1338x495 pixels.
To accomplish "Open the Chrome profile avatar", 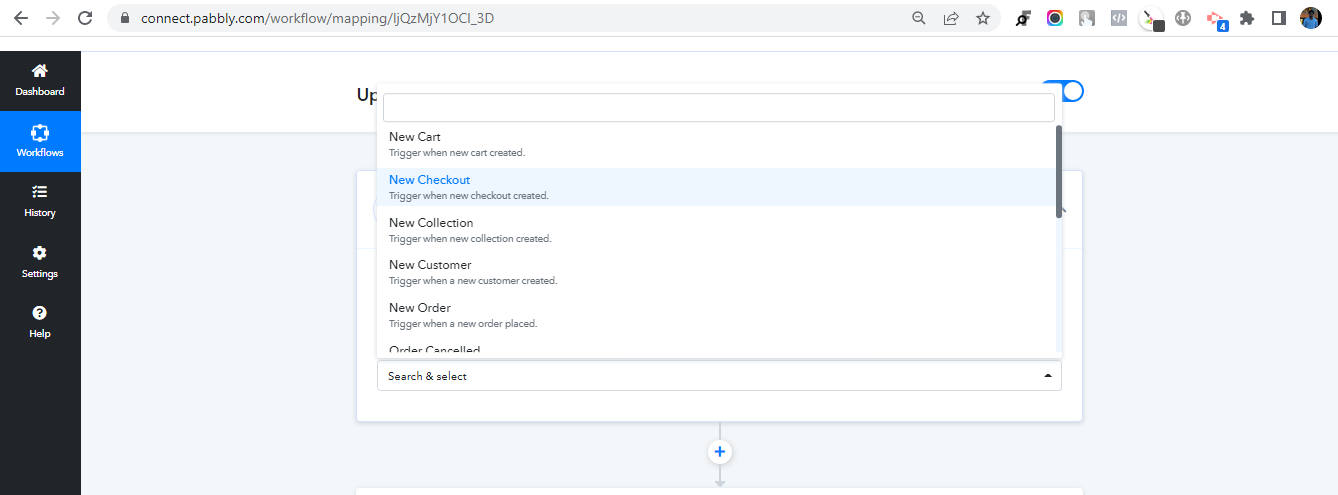I will point(1311,18).
